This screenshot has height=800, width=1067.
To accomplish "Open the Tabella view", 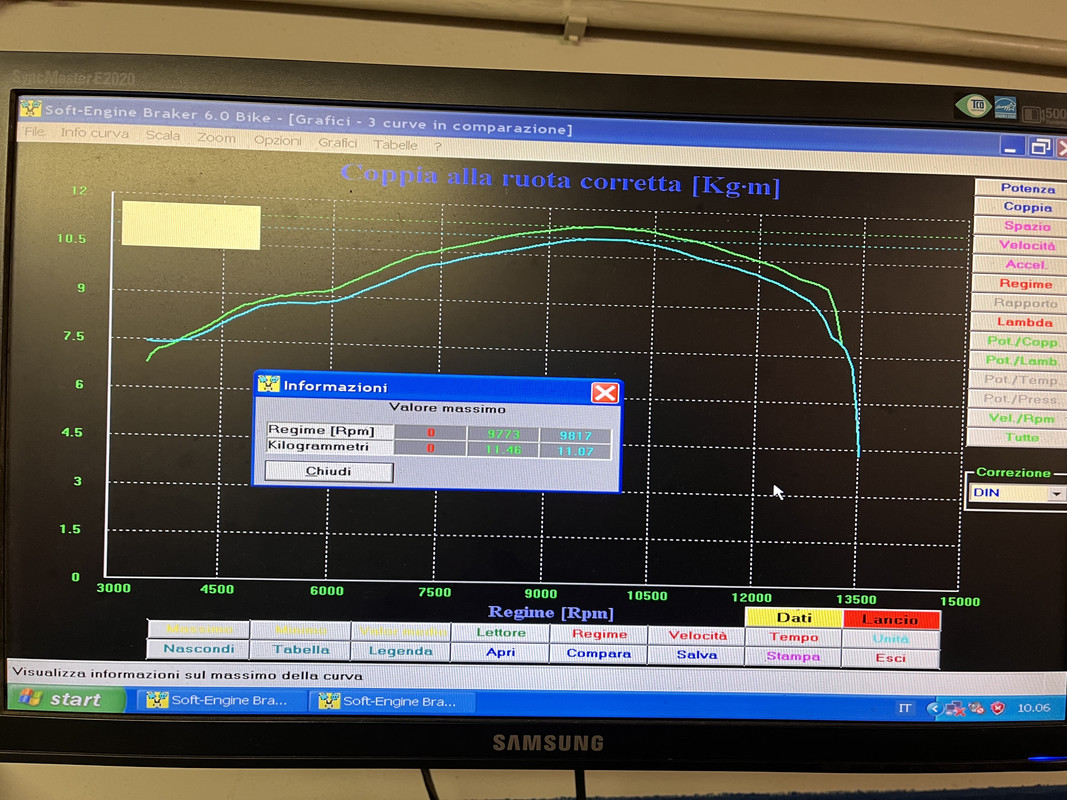I will click(x=301, y=650).
